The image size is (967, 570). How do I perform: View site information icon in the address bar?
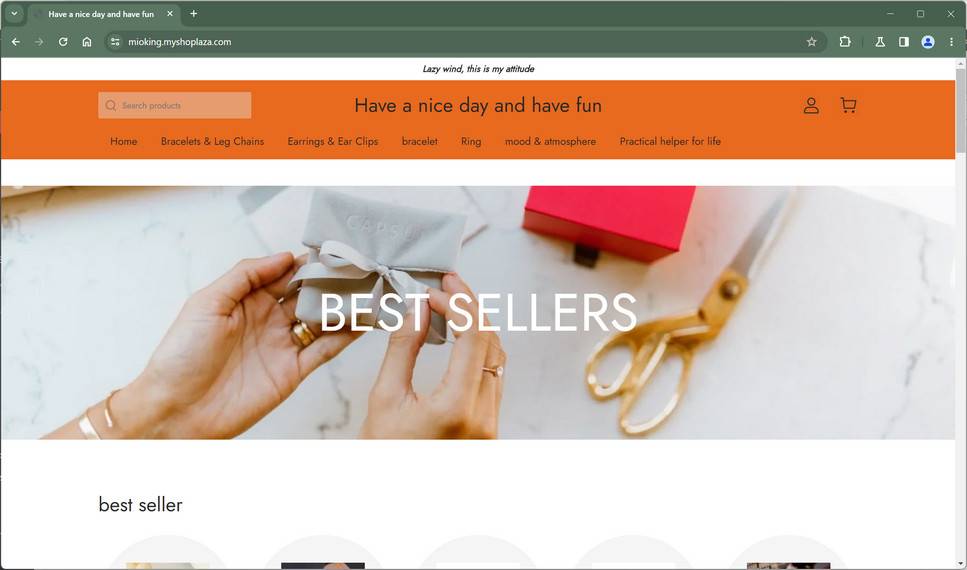click(115, 42)
